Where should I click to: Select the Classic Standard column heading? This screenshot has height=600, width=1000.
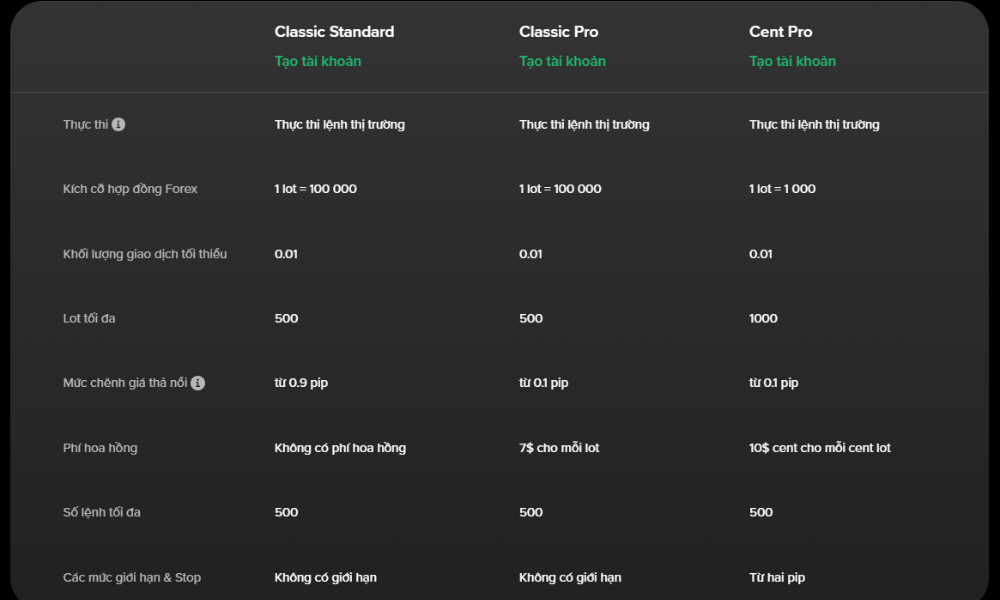pos(334,32)
